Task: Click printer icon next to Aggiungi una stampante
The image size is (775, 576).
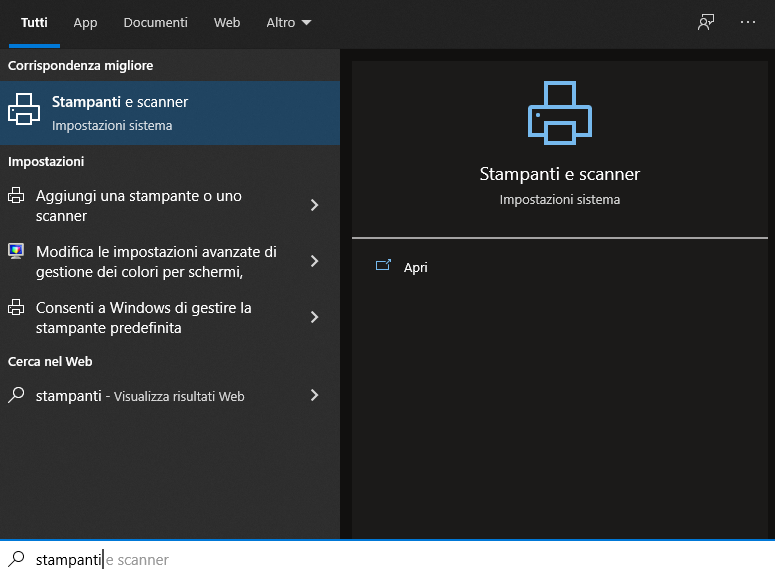Action: point(16,195)
